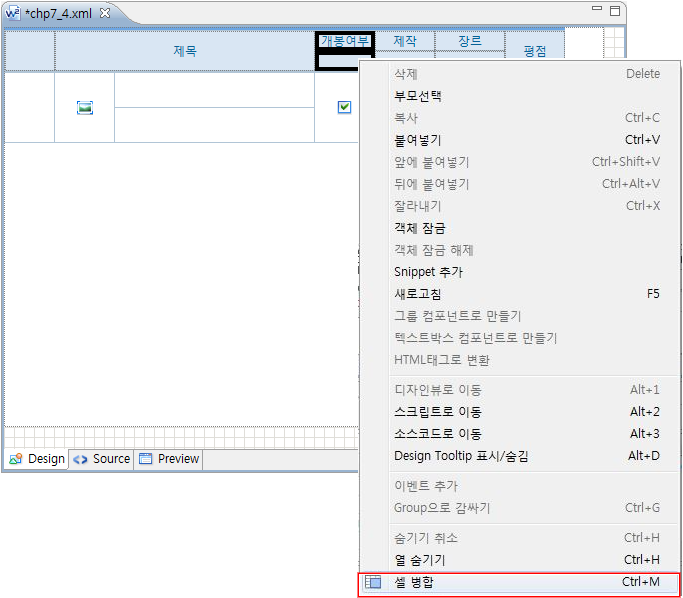Click the 제작 column header
683x598 pixels.
coord(405,41)
